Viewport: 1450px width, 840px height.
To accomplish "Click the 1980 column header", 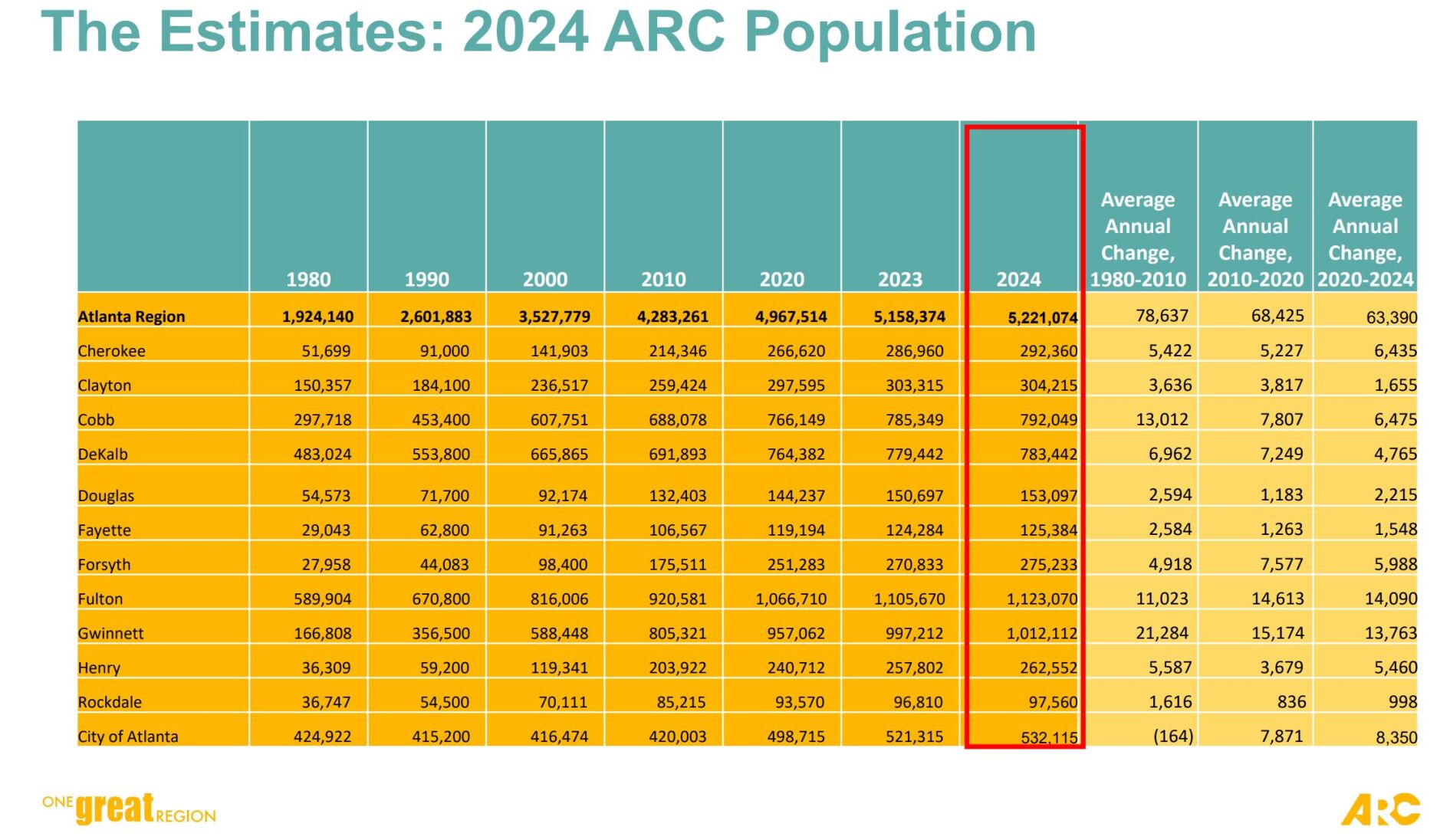I will (308, 281).
